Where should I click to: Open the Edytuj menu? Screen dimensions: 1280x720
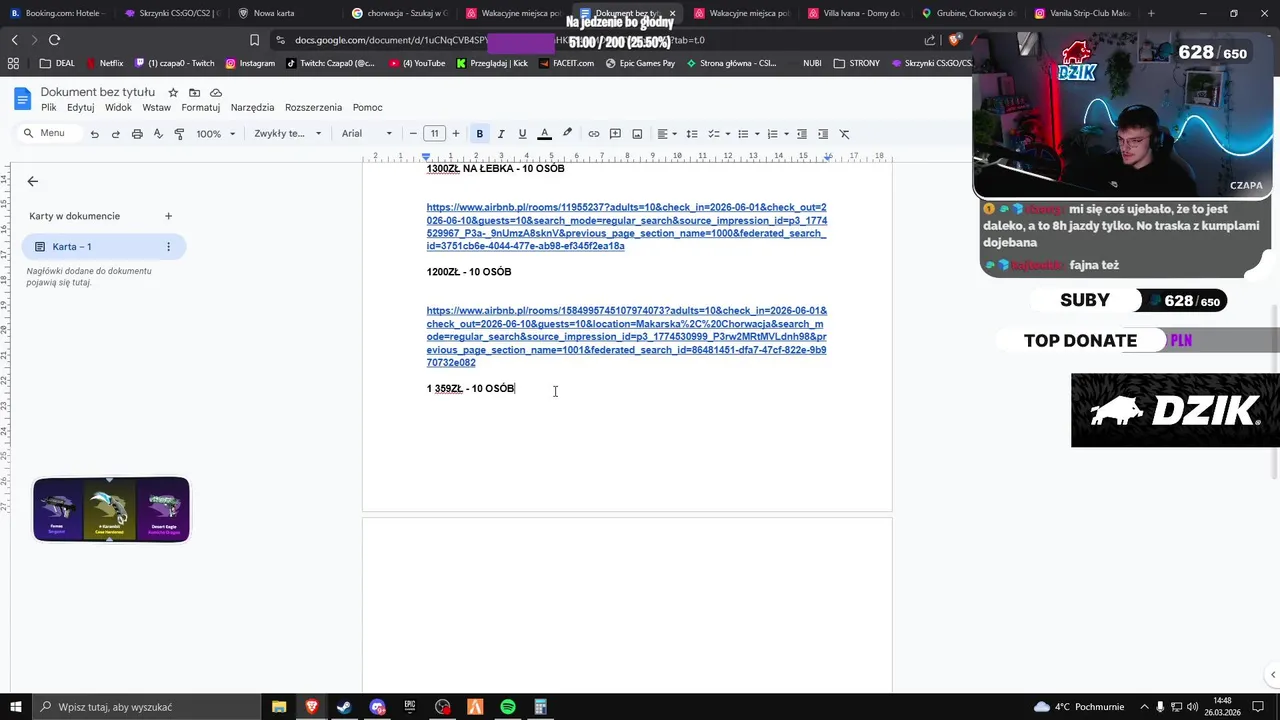click(x=80, y=108)
